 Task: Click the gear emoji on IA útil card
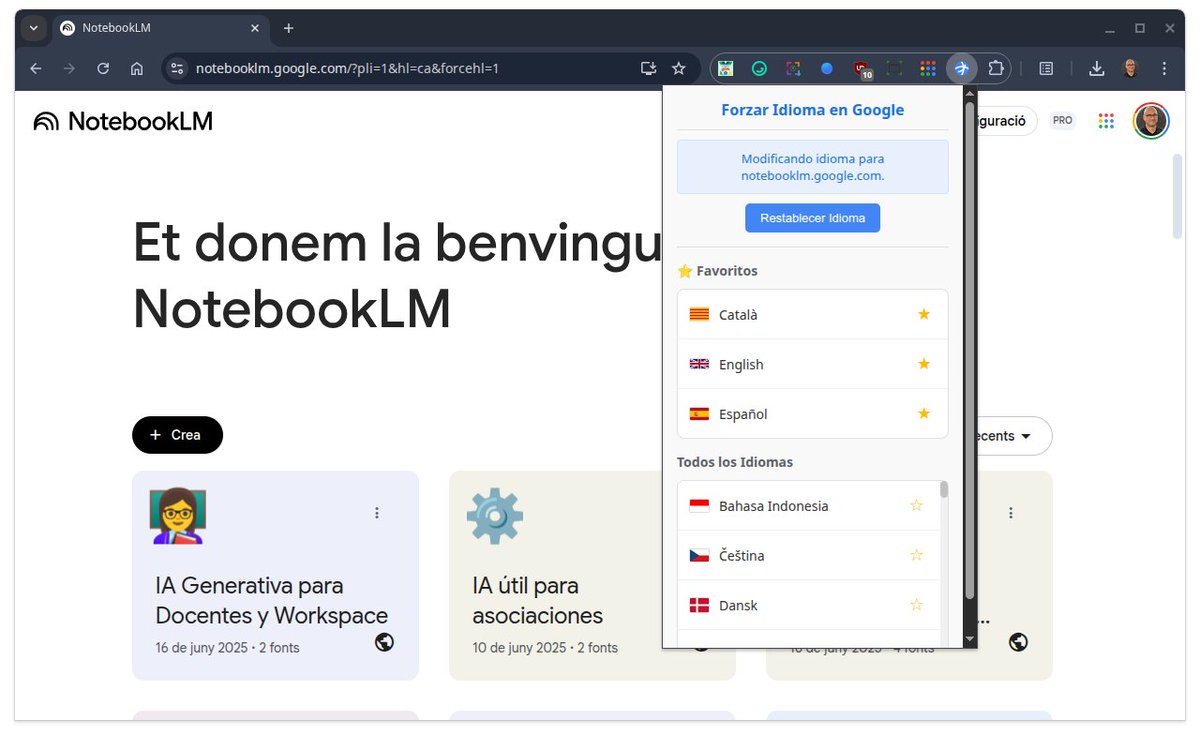coord(494,516)
